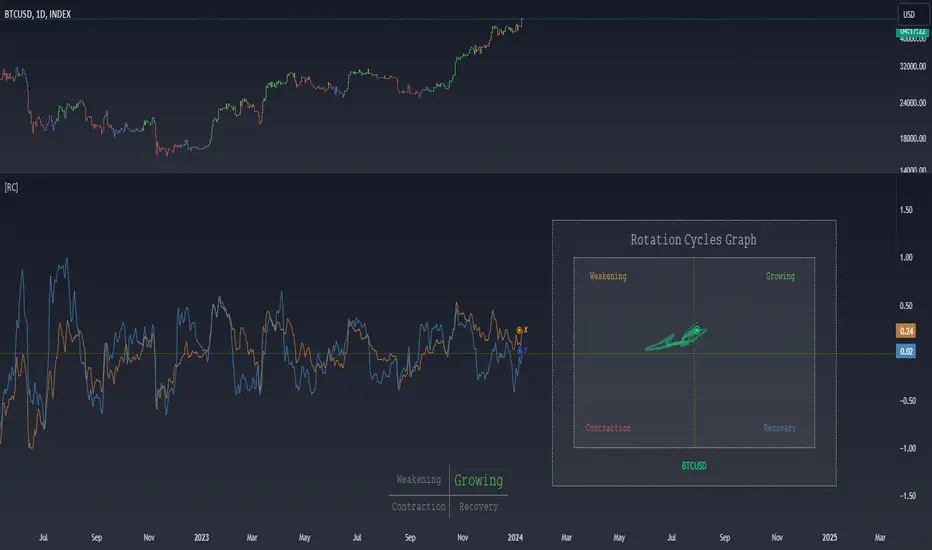This screenshot has width=932, height=550.
Task: Click the Weakening cell in the bottom table
Action: coord(419,481)
